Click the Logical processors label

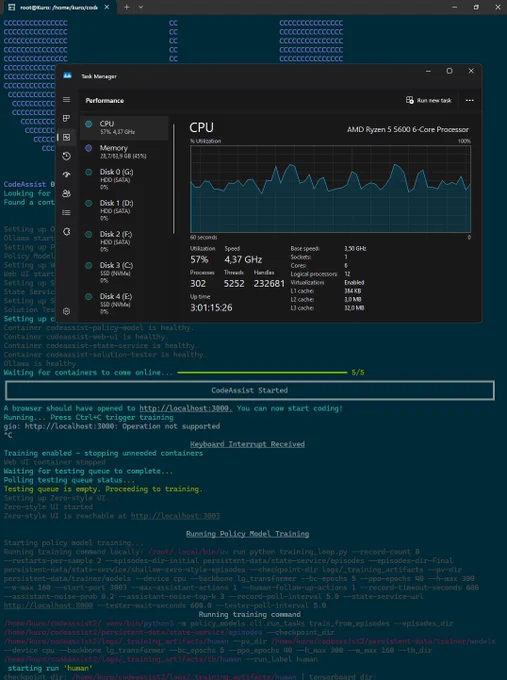(314, 274)
